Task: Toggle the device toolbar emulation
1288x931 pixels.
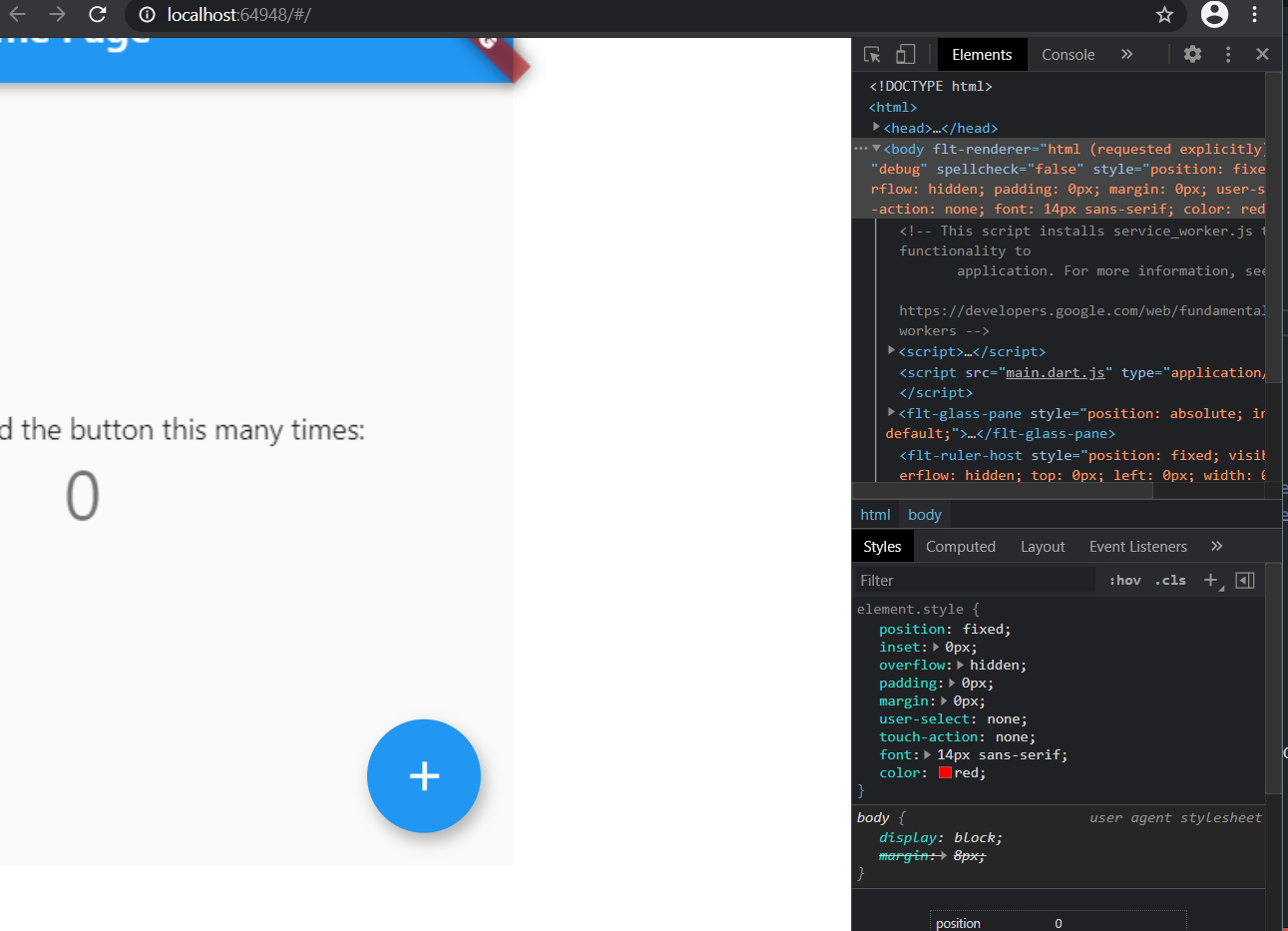Action: (x=904, y=54)
